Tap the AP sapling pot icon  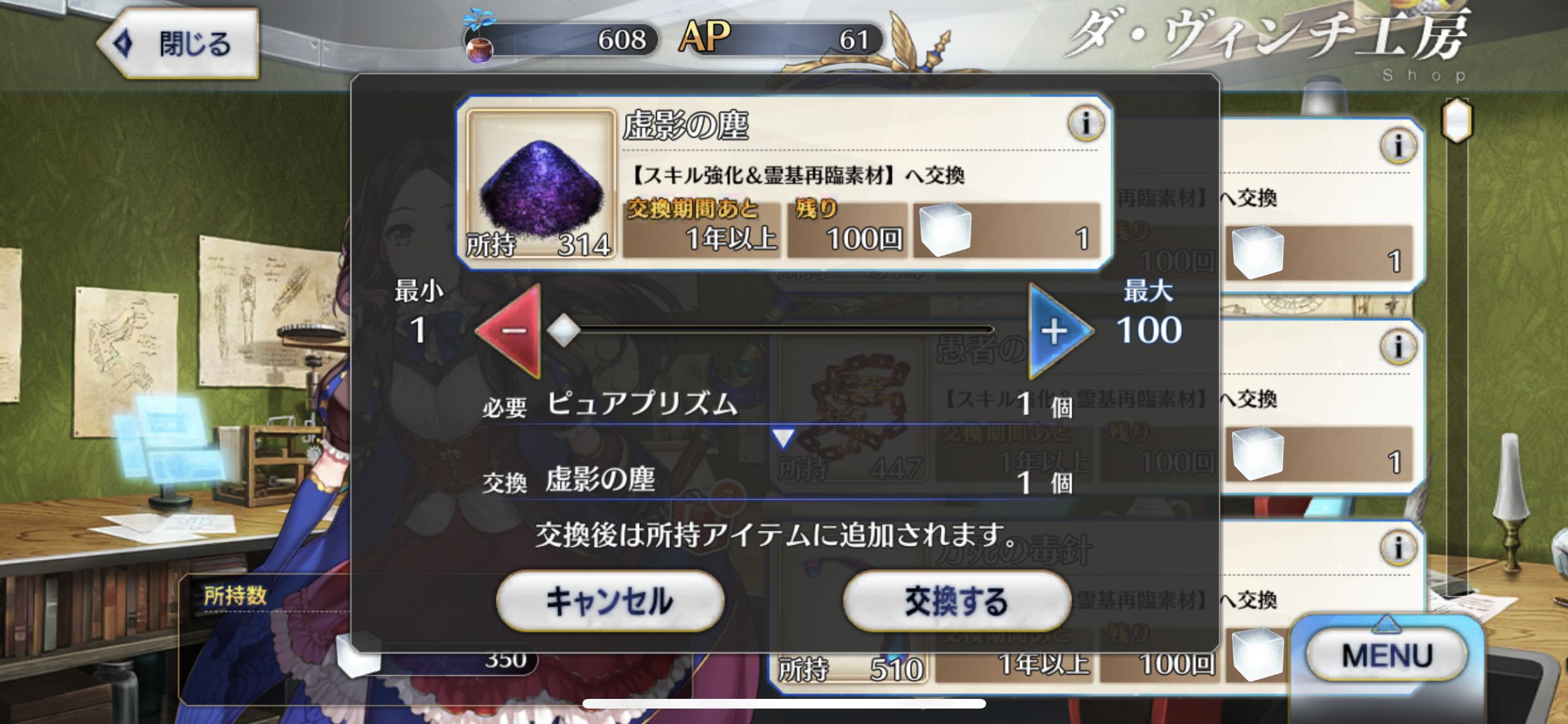pyautogui.click(x=480, y=37)
